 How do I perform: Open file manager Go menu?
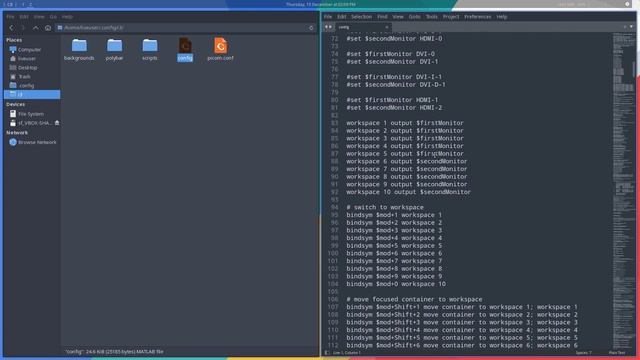point(53,17)
